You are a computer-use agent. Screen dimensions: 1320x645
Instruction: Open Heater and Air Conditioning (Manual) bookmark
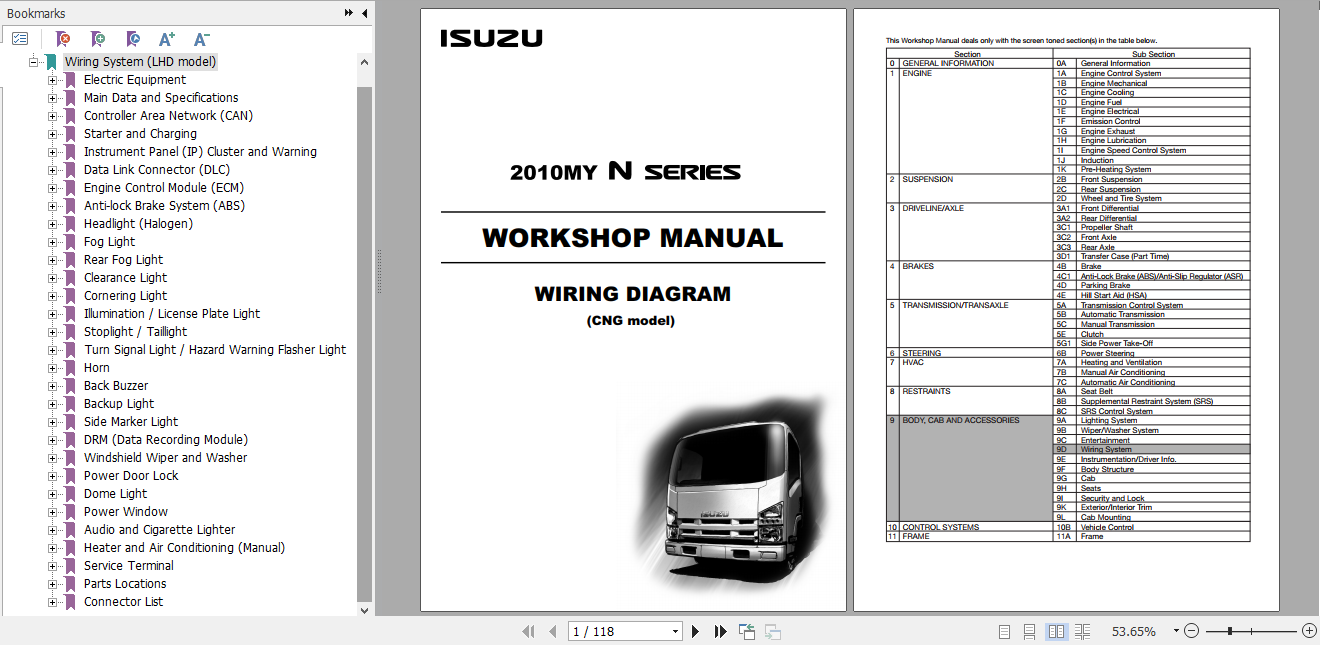(184, 548)
